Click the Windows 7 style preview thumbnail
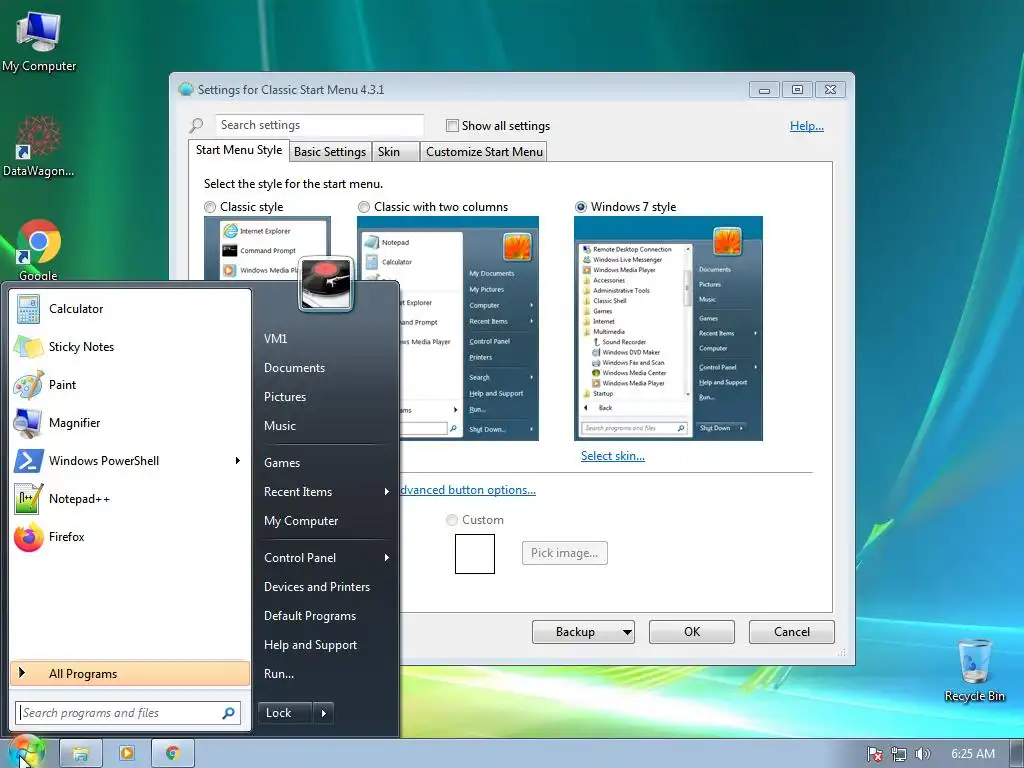The image size is (1024, 768). (668, 328)
